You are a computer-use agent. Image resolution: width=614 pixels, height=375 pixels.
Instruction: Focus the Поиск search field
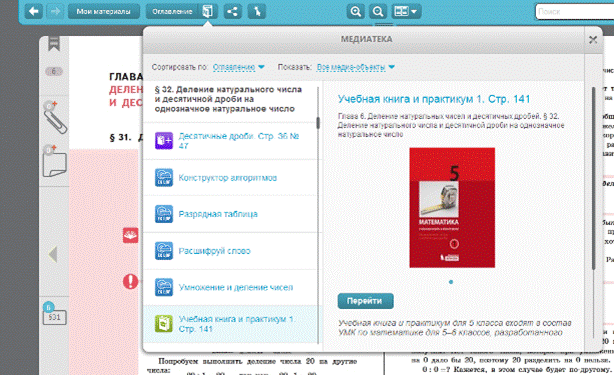click(x=574, y=11)
